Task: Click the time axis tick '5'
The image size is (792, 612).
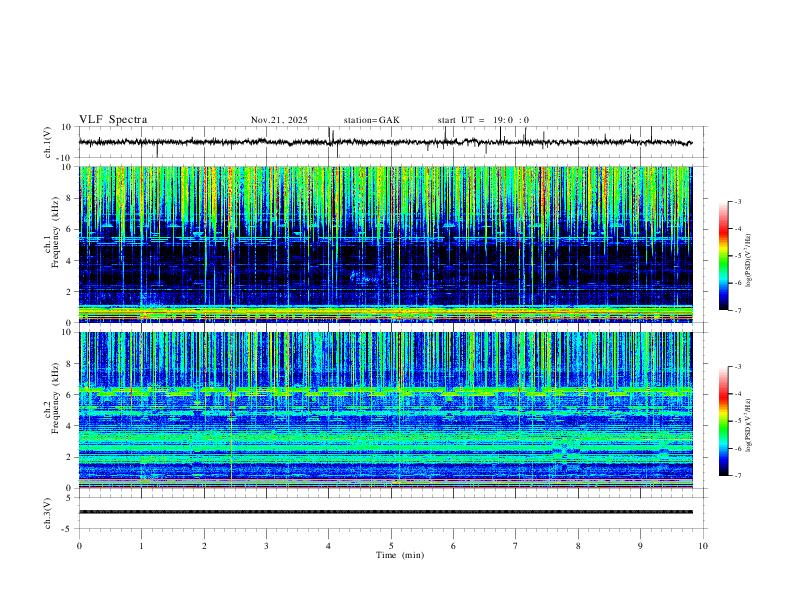Action: tap(391, 546)
